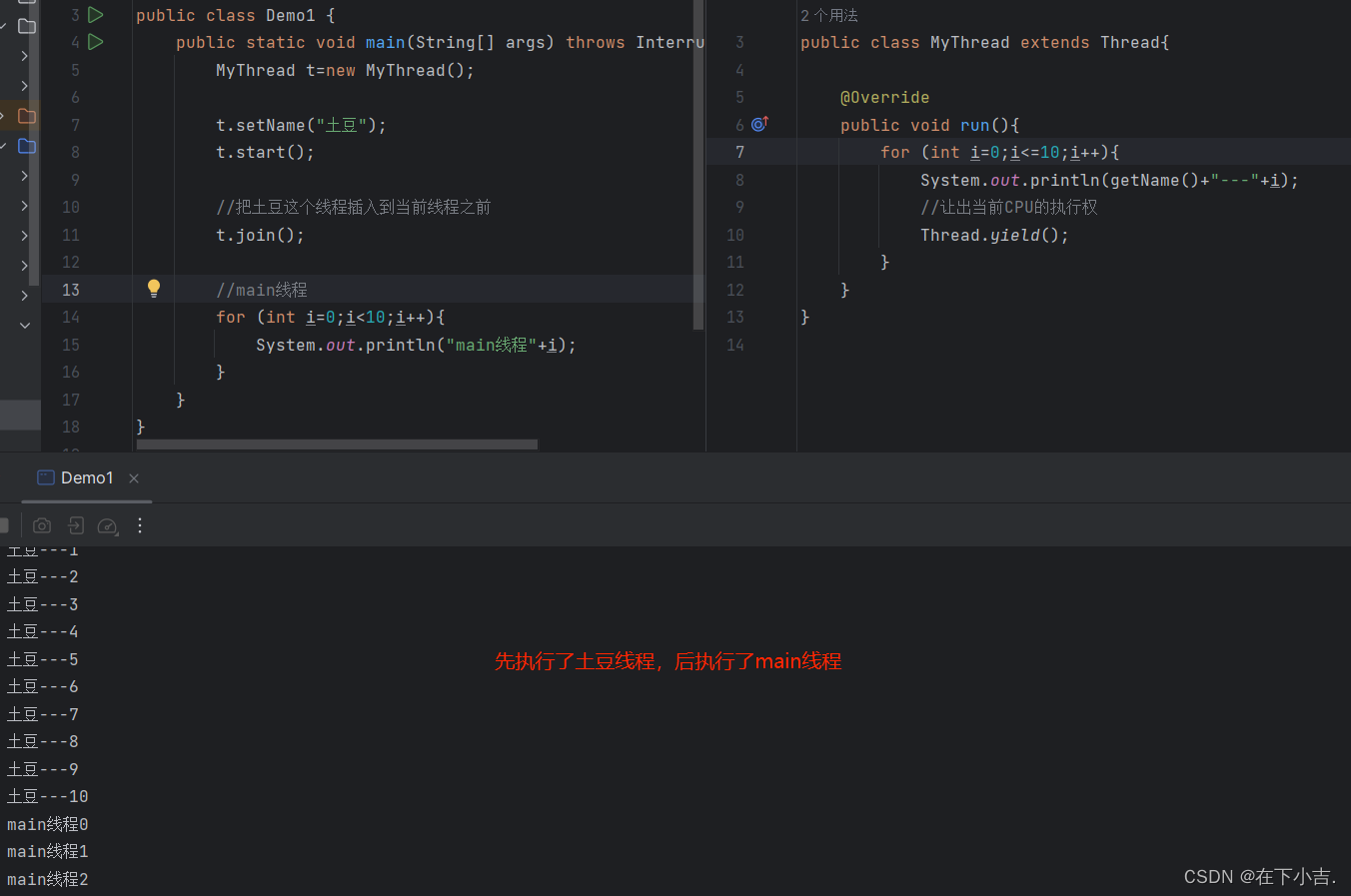Click line number 14 in MyThread gutter
Viewport: 1351px width, 896px height.
point(735,345)
